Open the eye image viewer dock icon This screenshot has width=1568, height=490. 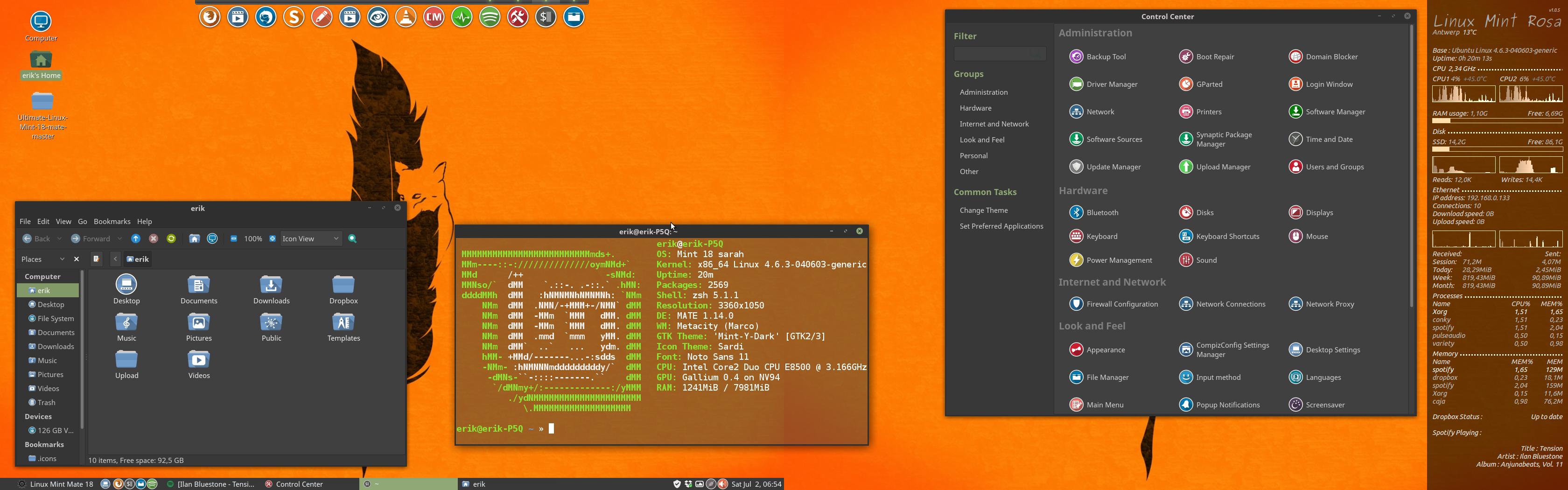pos(378,17)
